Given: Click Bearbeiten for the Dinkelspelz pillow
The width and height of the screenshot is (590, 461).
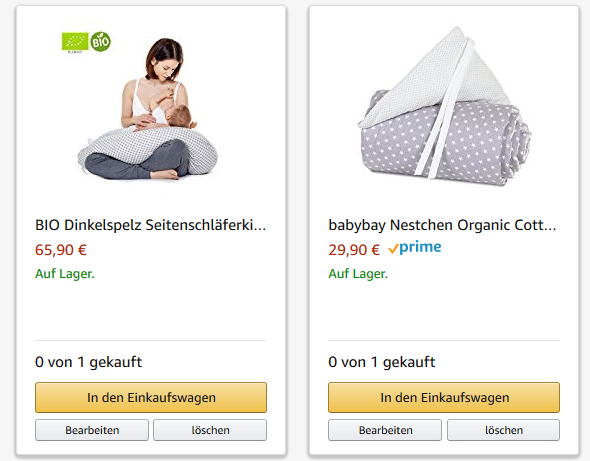Looking at the screenshot, I should pyautogui.click(x=92, y=430).
